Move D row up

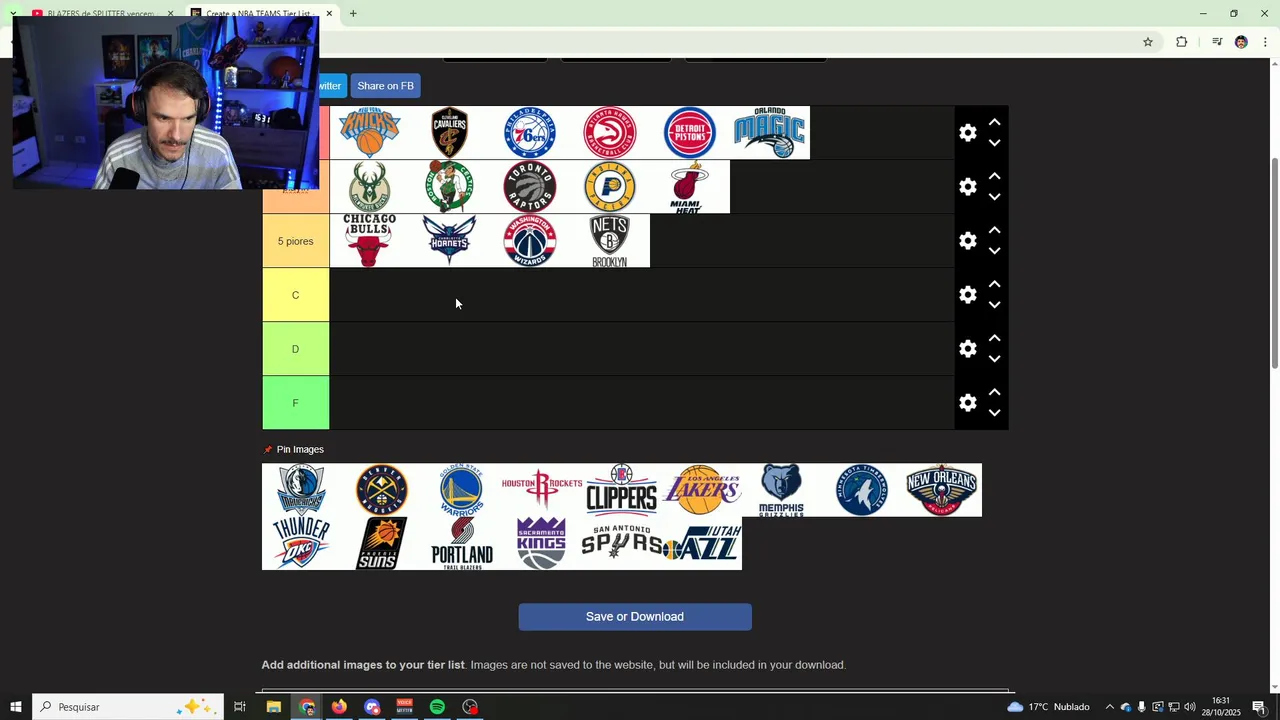[x=994, y=338]
